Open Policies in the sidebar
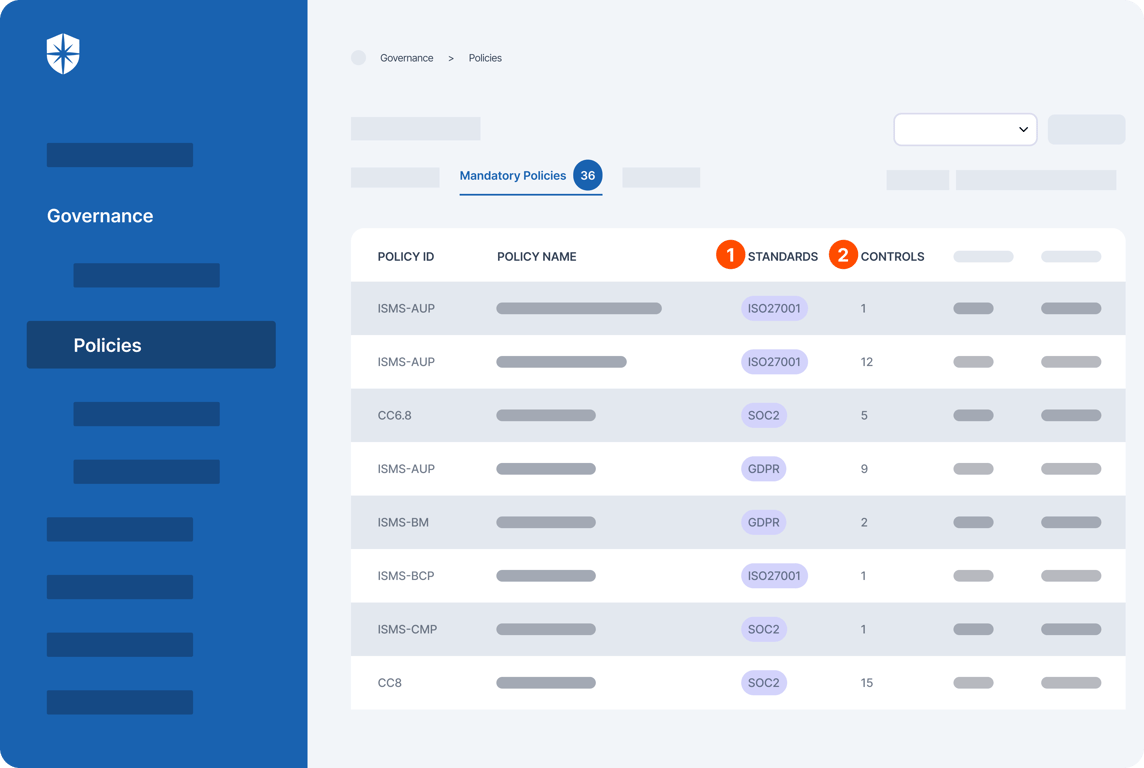This screenshot has width=1144, height=768. [x=151, y=345]
